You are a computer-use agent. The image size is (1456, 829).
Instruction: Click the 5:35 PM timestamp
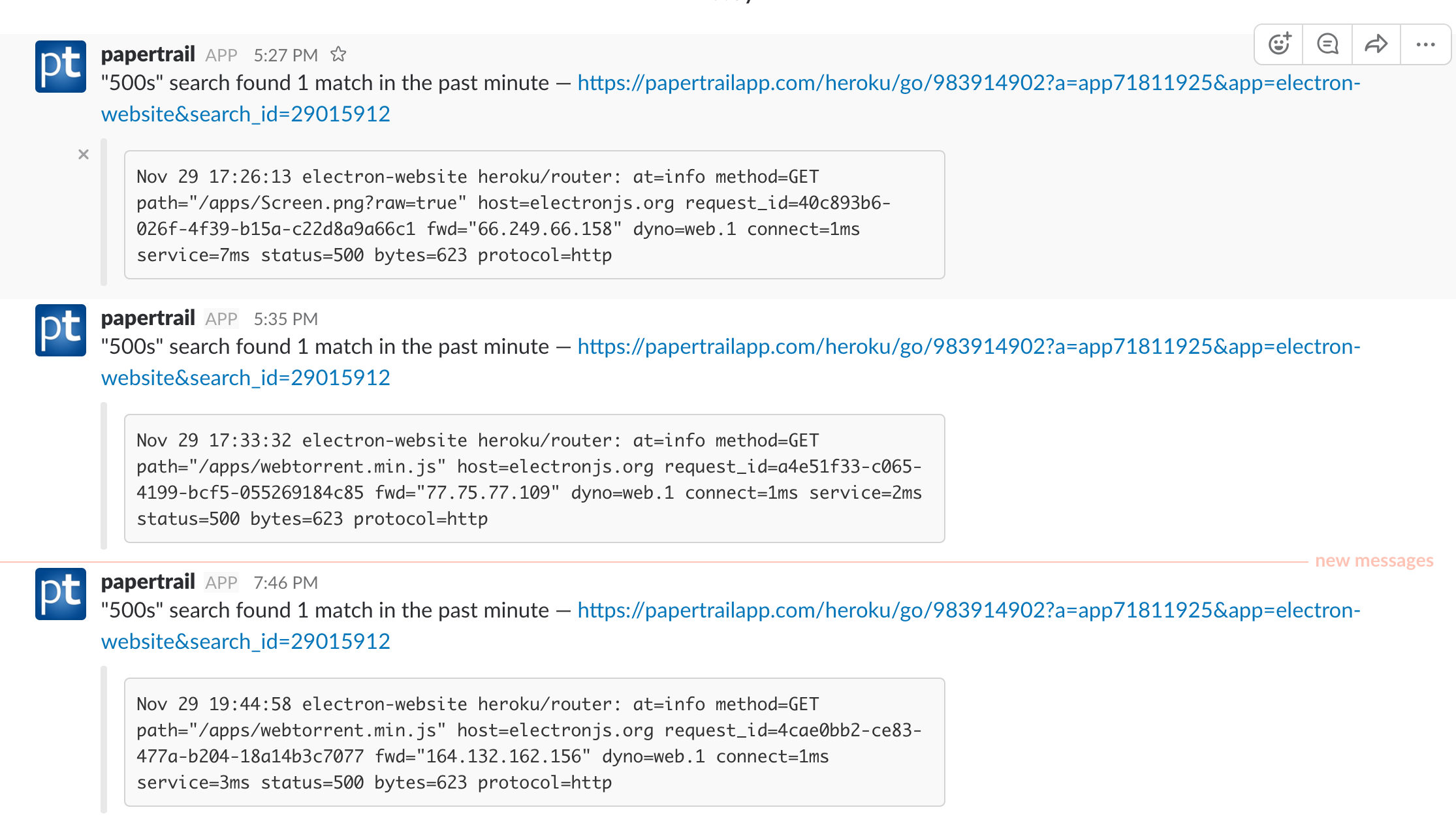(286, 319)
